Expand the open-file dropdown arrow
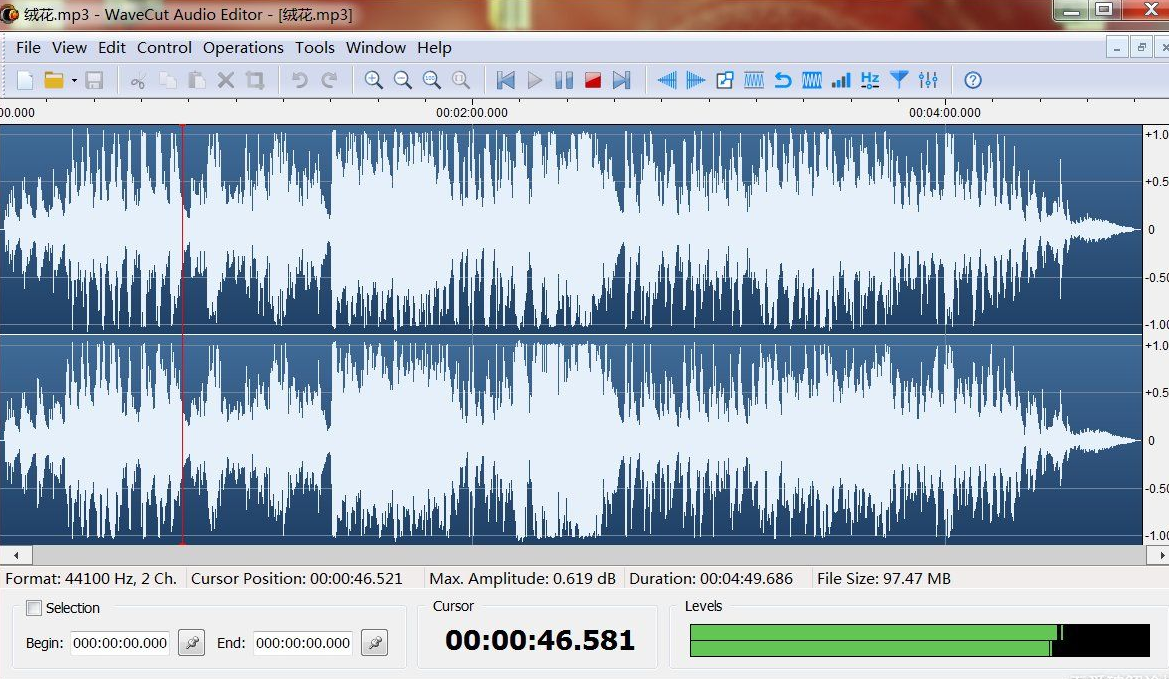Image resolution: width=1169 pixels, height=679 pixels. [x=74, y=80]
